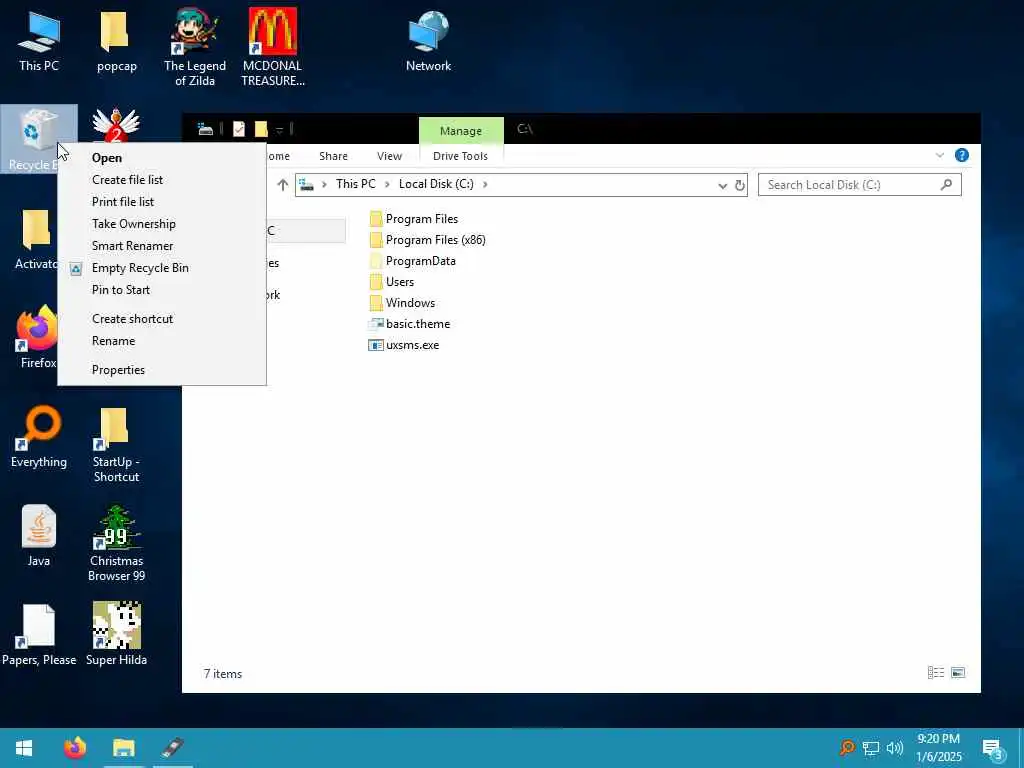Select the Program Files (x86) folder
1024x768 pixels.
pyautogui.click(x=428, y=240)
